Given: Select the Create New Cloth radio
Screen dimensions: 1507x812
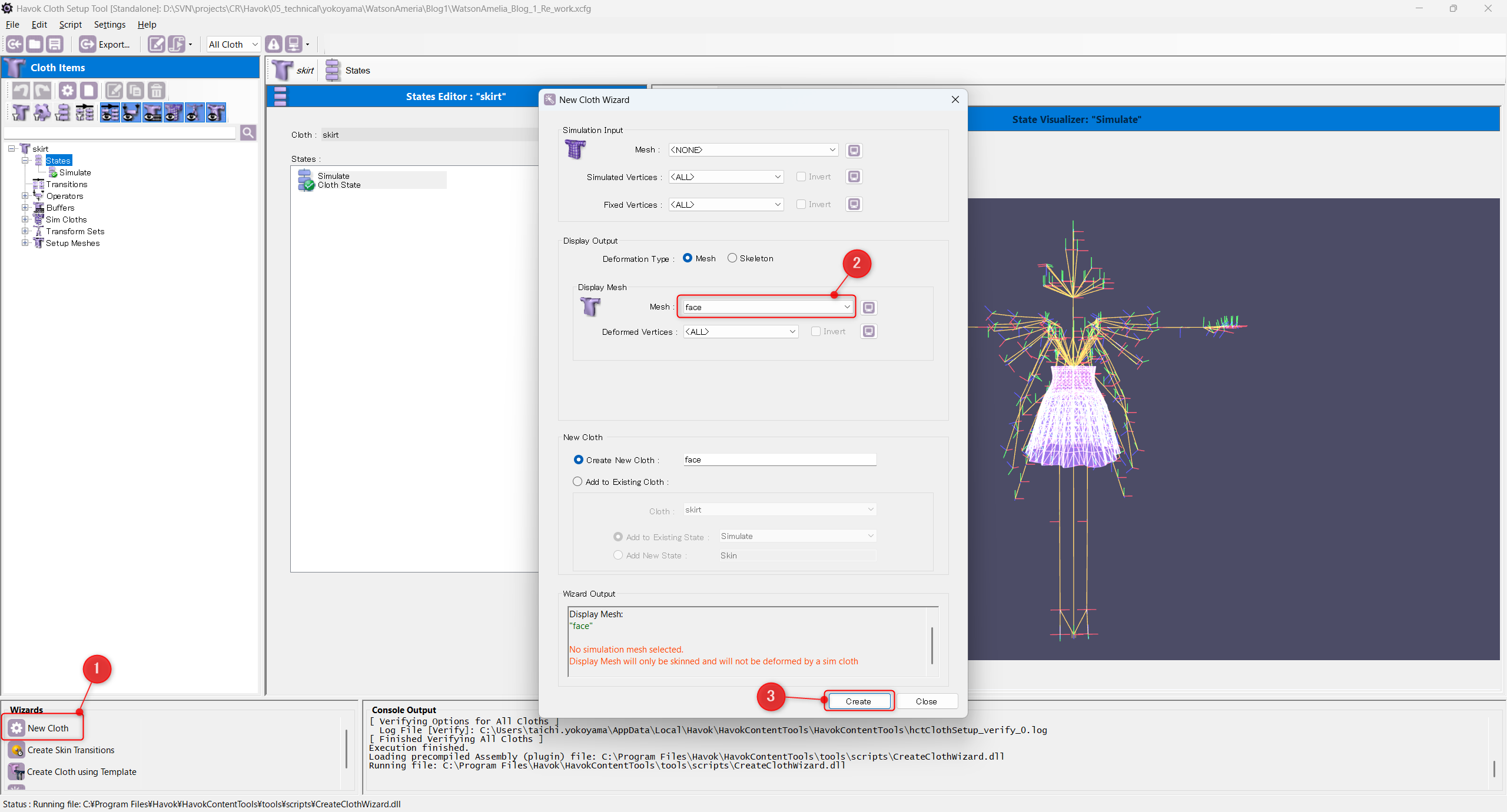Looking at the screenshot, I should coord(578,460).
